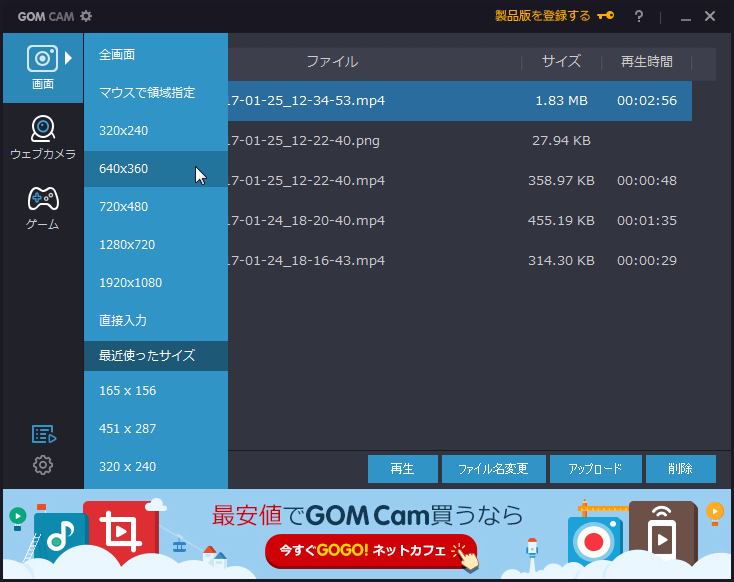
Task: Click the 再生 play button
Action: pos(403,469)
